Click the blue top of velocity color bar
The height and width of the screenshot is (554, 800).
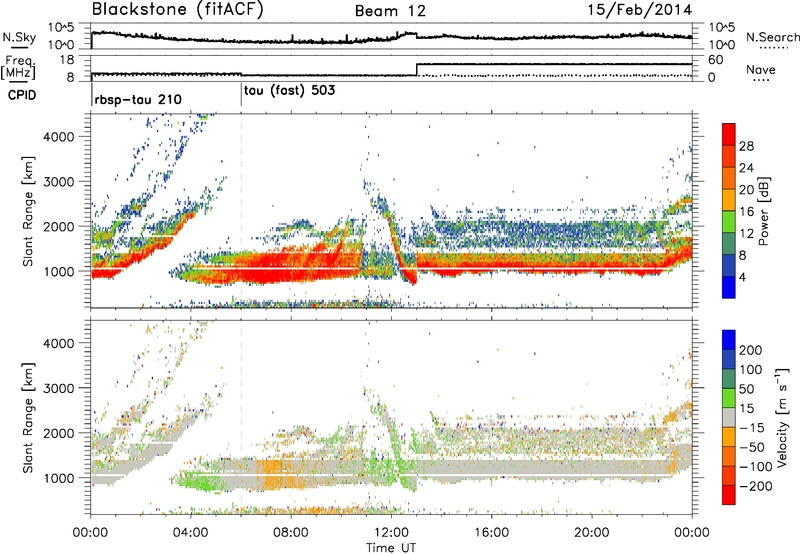(x=729, y=340)
